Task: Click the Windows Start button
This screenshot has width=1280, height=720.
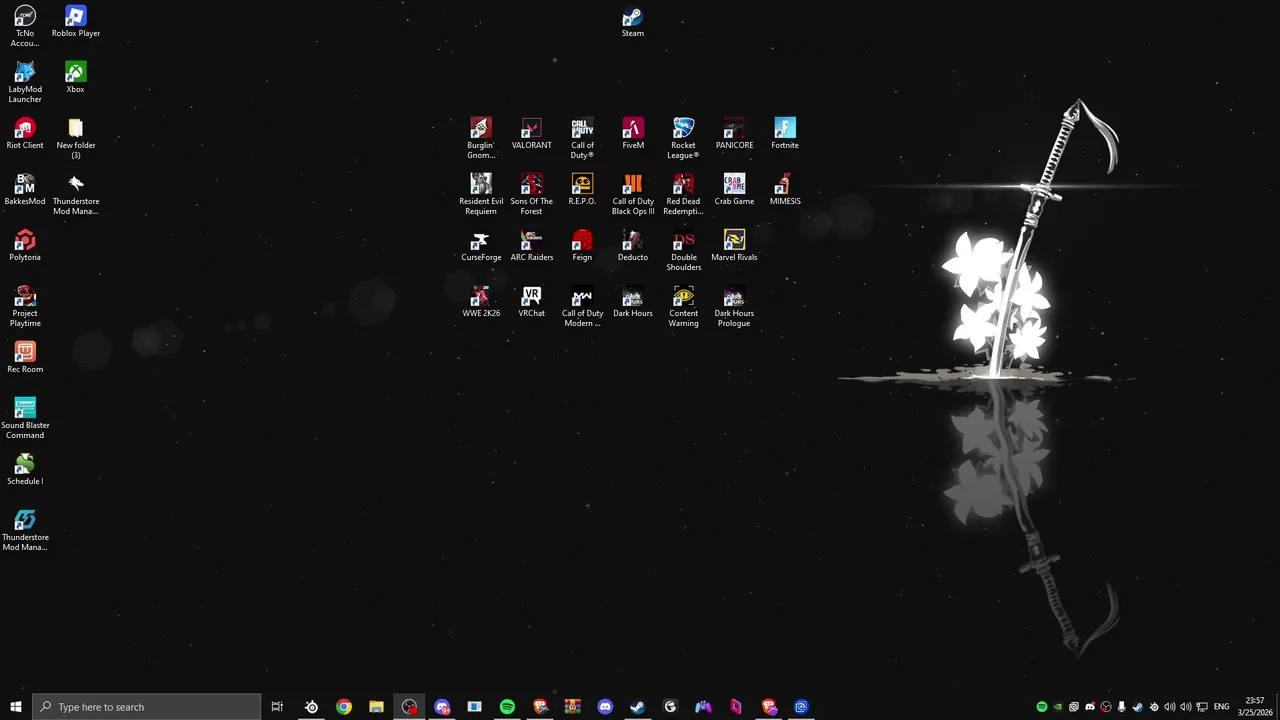Action: pyautogui.click(x=16, y=707)
